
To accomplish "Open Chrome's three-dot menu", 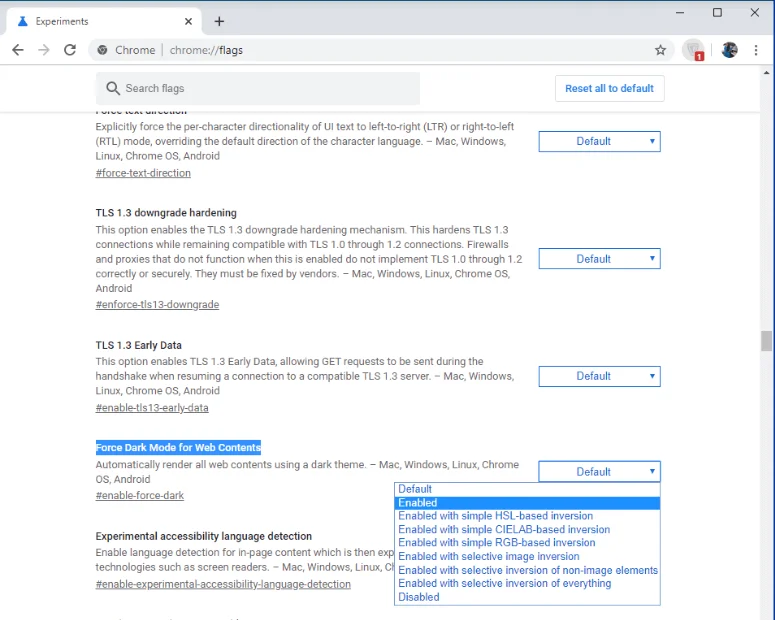I will point(756,50).
